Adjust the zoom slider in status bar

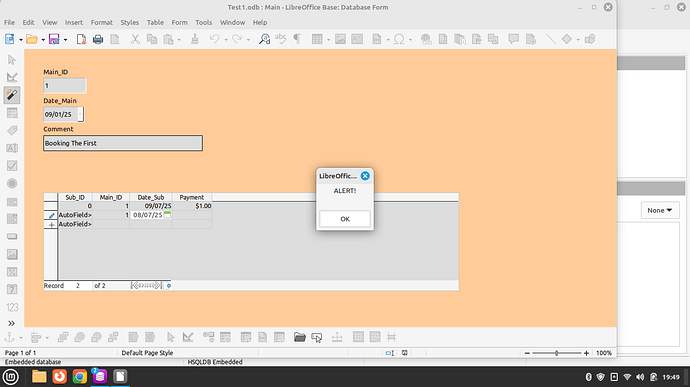click(556, 353)
